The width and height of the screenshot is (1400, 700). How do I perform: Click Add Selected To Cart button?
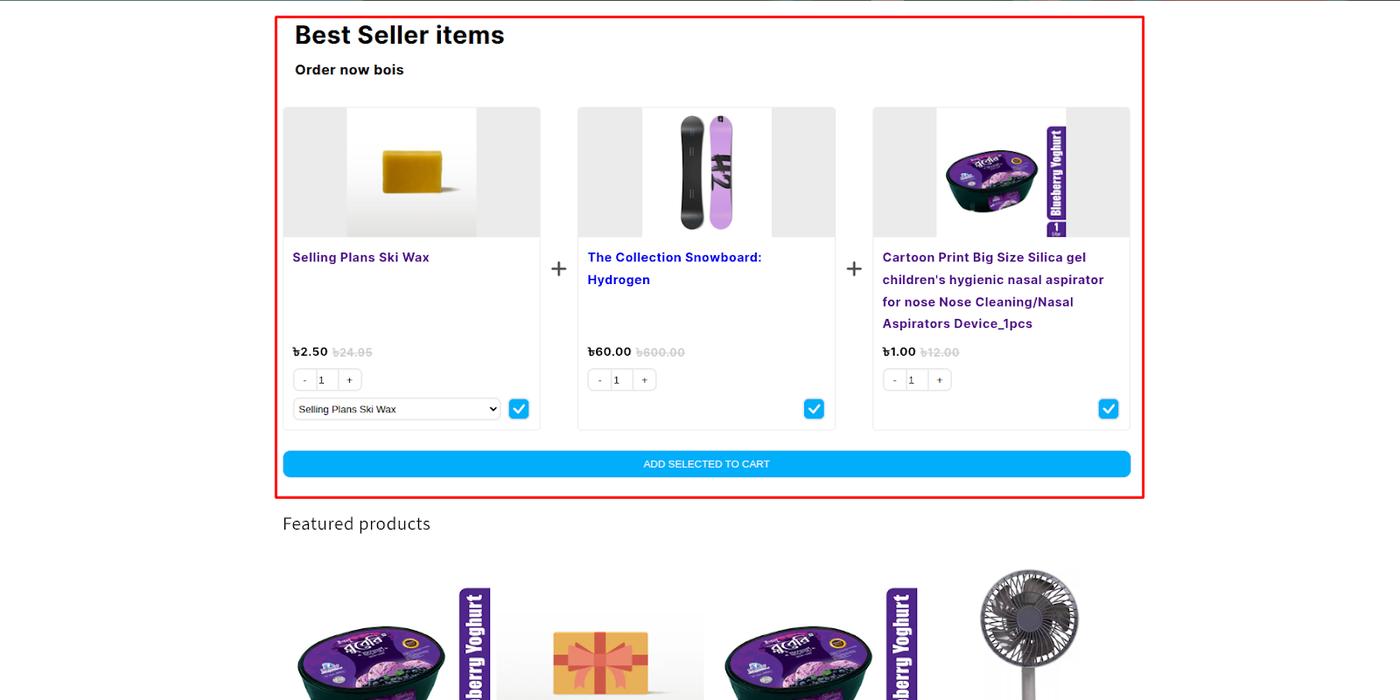(706, 464)
